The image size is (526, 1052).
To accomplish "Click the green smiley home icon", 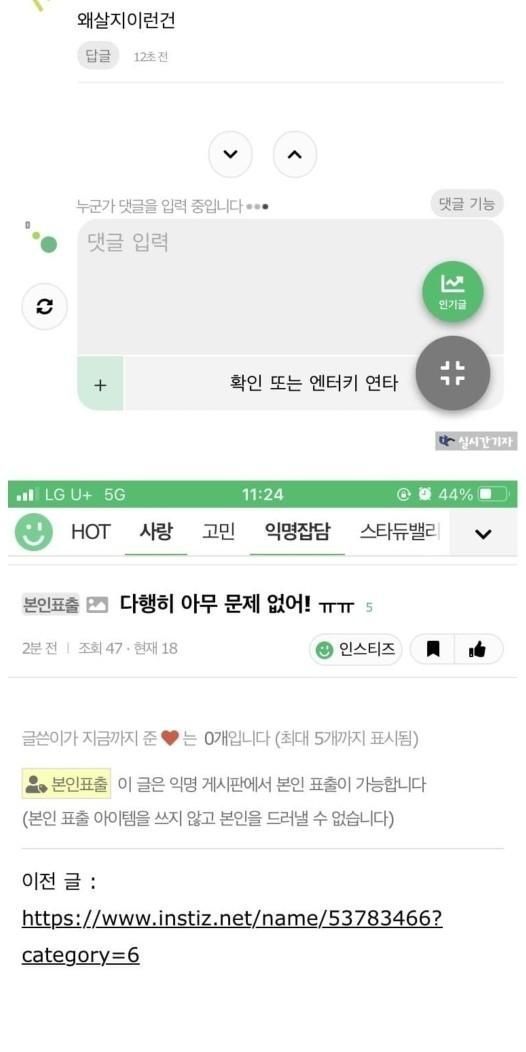I will 34,533.
